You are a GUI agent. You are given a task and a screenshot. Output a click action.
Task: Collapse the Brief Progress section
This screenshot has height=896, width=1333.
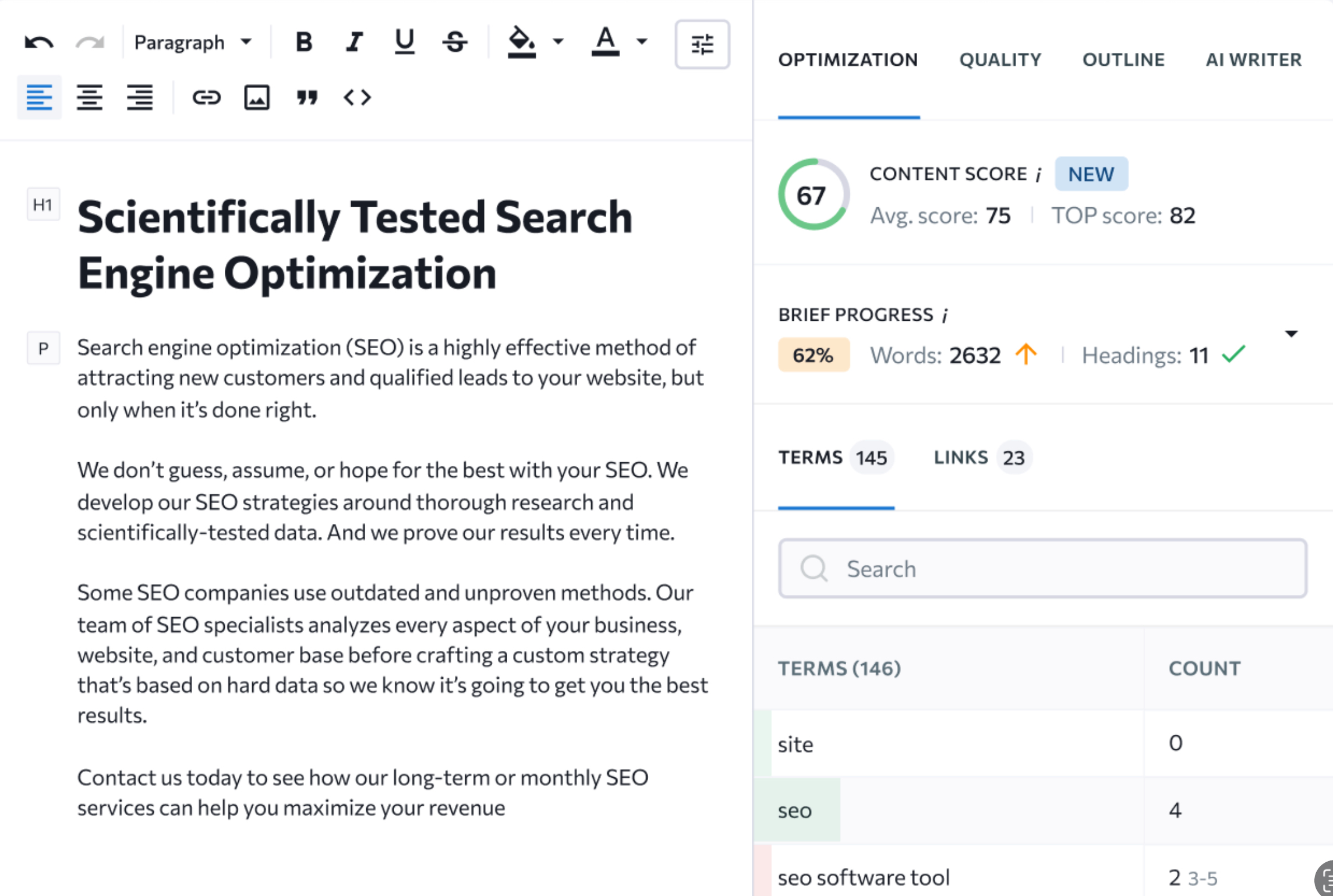point(1292,333)
